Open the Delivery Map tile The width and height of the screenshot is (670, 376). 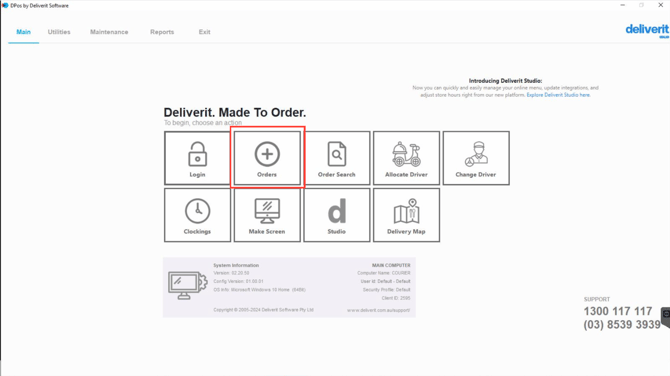point(406,215)
